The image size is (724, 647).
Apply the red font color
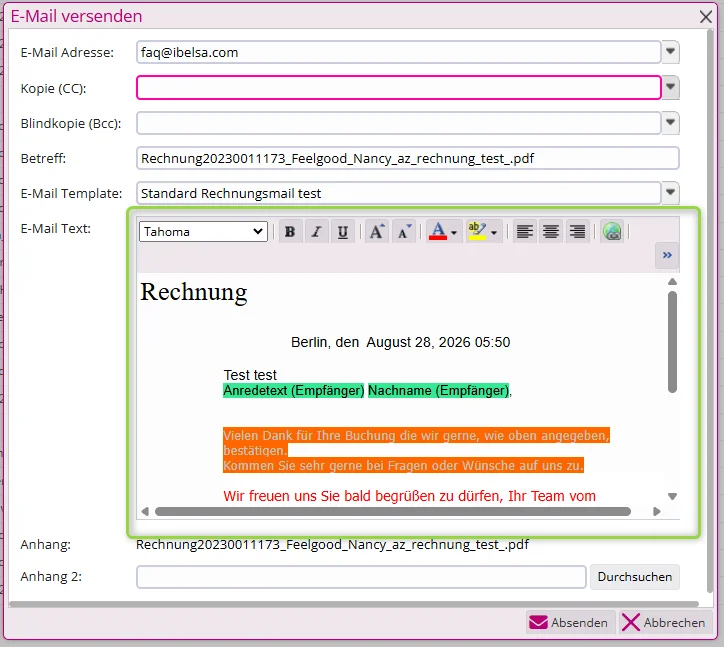coord(438,231)
